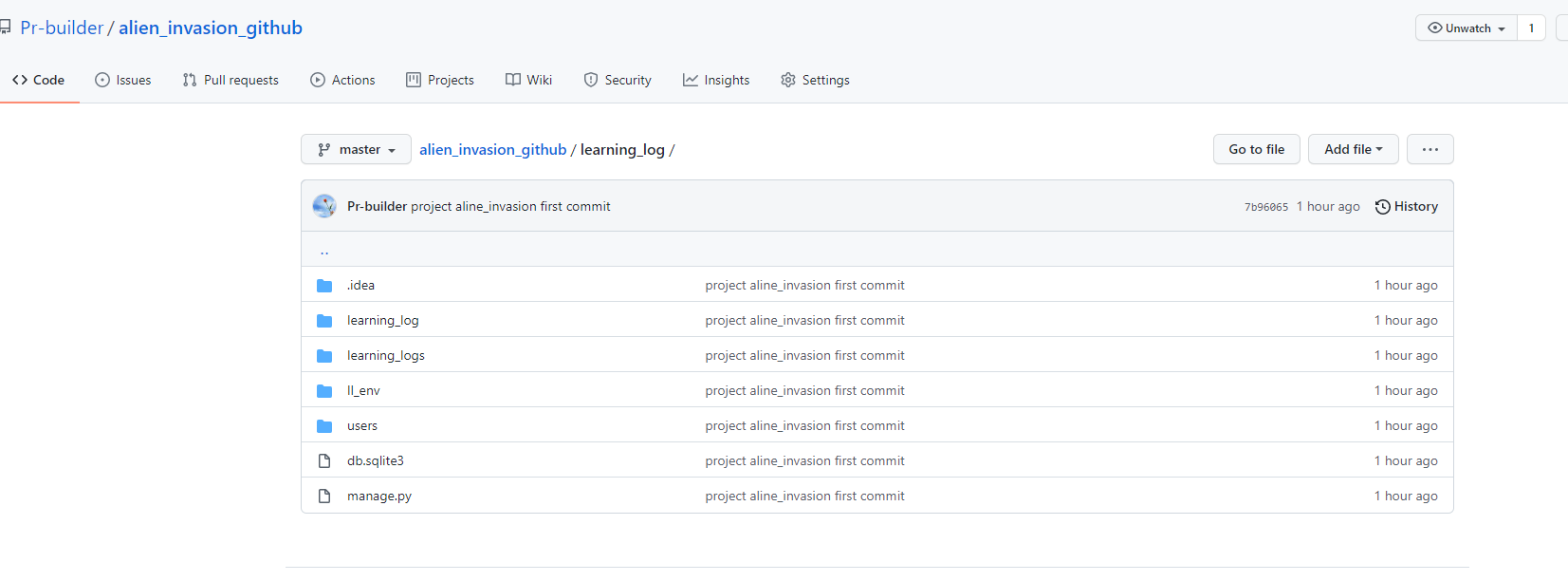Screen dimensions: 1568x581
Task: Click the watchers count 1
Action: click(x=1531, y=28)
